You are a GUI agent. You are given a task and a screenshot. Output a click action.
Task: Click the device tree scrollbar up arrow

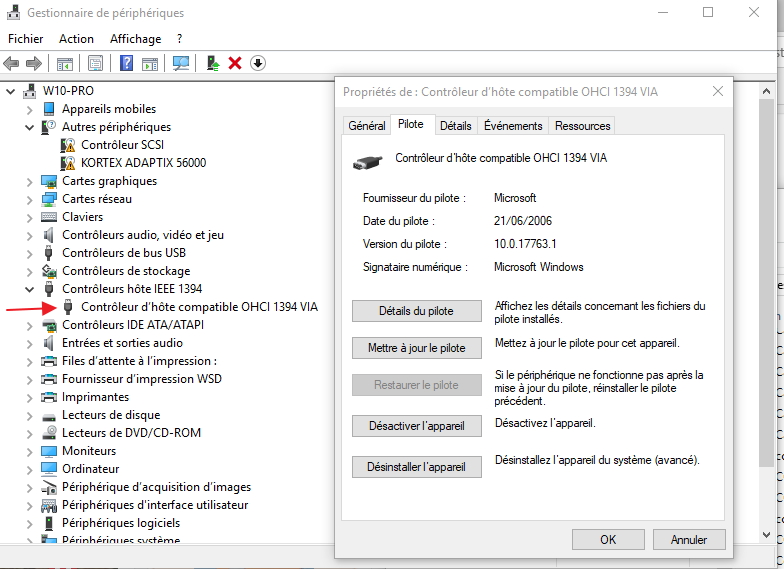[766, 91]
